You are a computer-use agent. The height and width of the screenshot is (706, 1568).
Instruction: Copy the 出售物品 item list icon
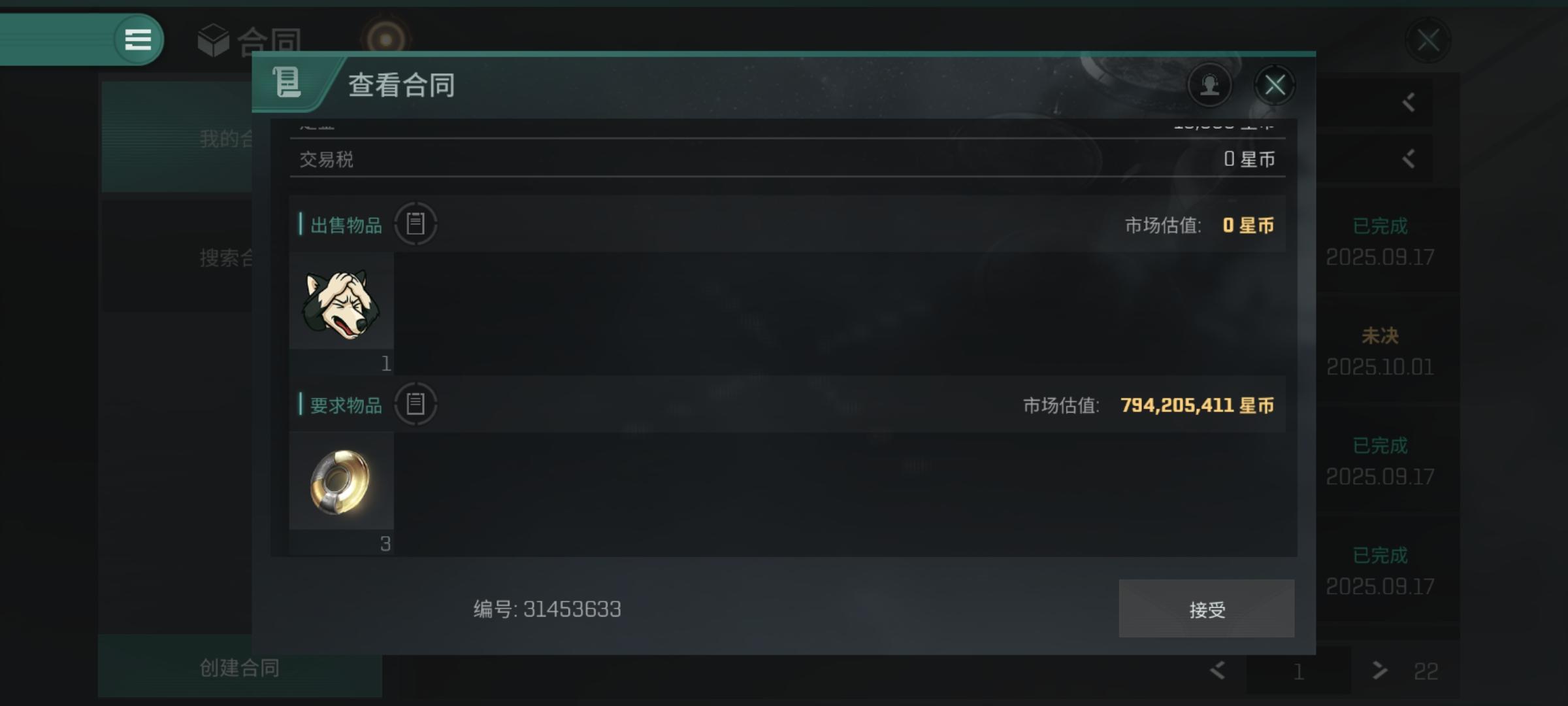416,224
